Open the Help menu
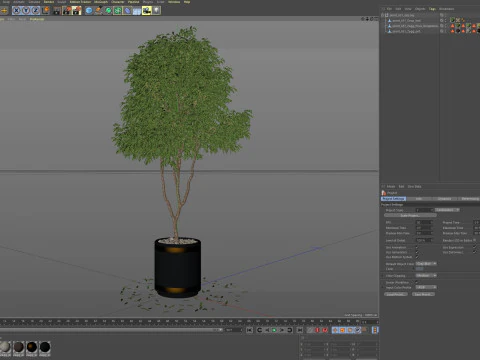Viewport: 480px width, 360px height. click(187, 2)
